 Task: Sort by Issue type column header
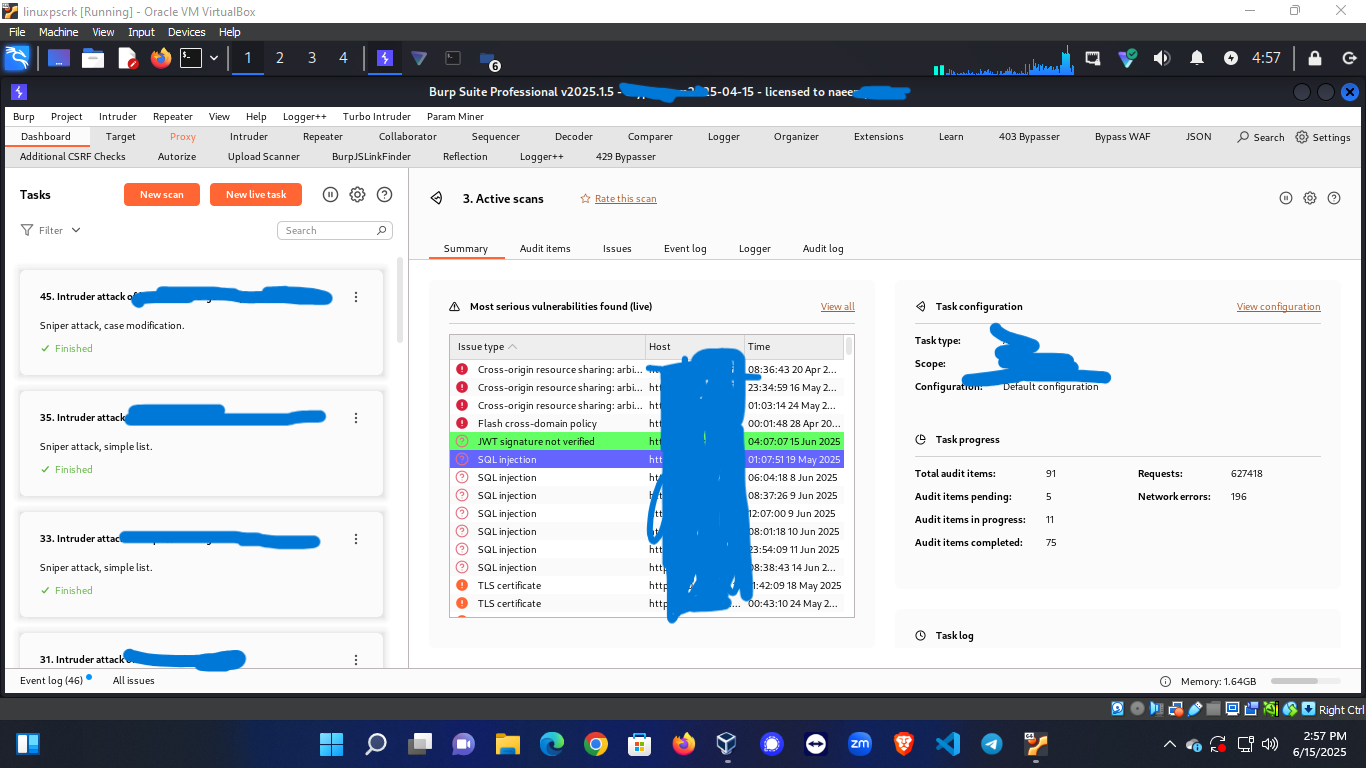(x=547, y=346)
